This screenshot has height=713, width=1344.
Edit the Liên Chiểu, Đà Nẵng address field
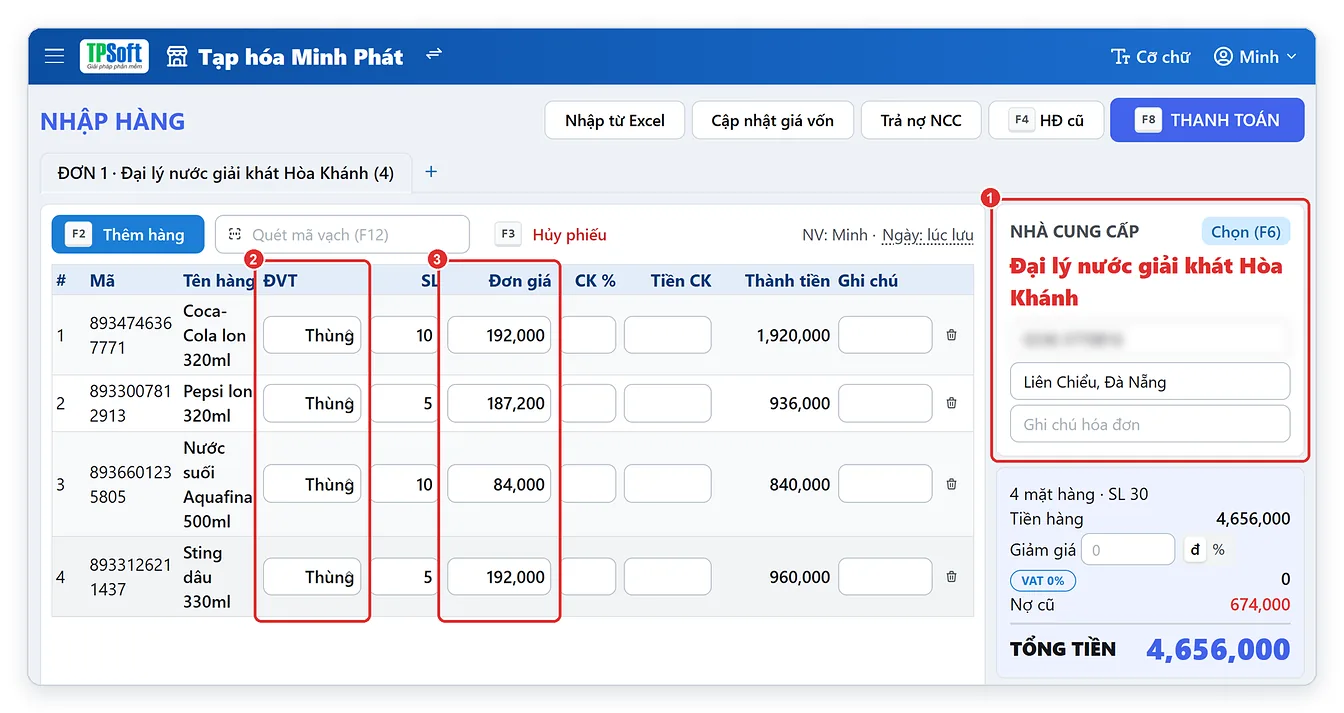pyautogui.click(x=1150, y=382)
